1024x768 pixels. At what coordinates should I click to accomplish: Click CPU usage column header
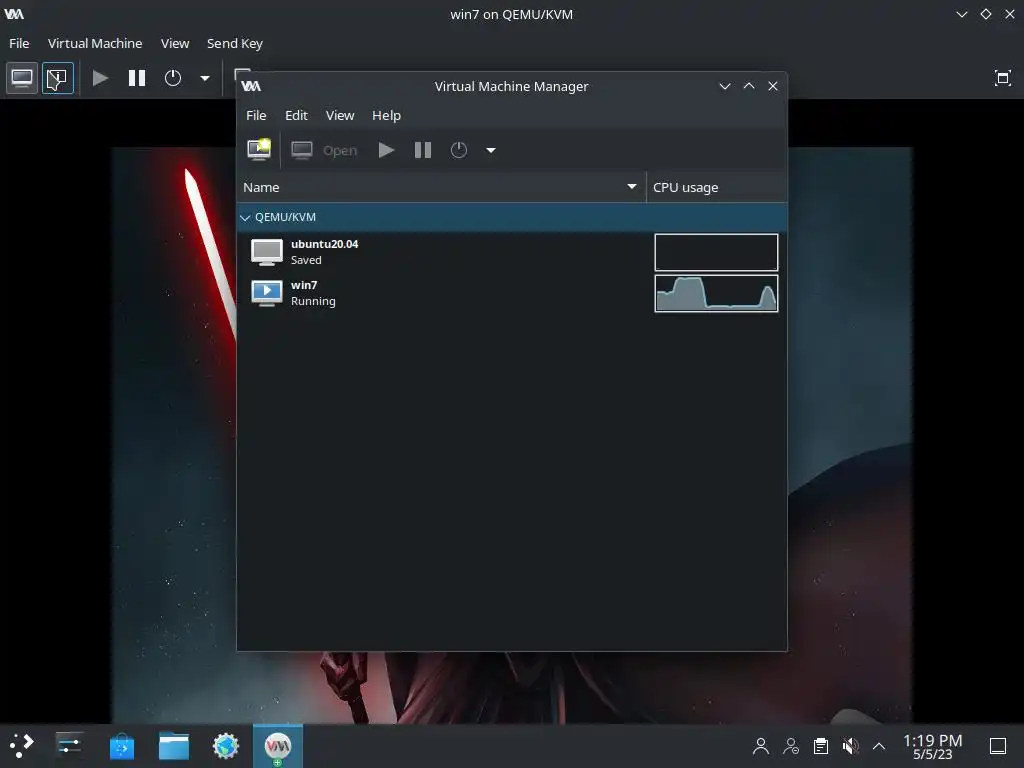[x=716, y=187]
